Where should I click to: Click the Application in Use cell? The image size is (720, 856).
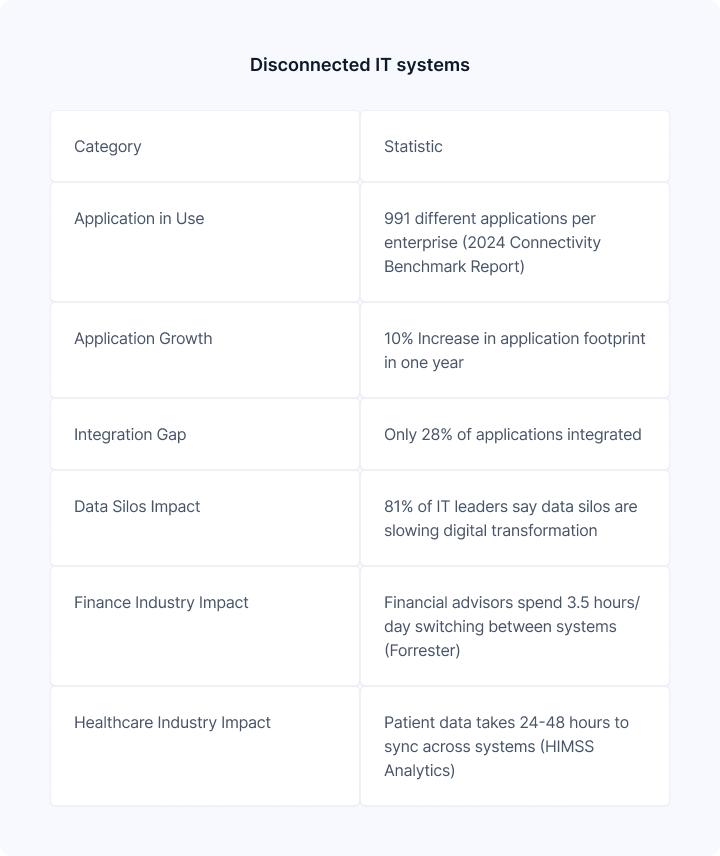point(205,242)
